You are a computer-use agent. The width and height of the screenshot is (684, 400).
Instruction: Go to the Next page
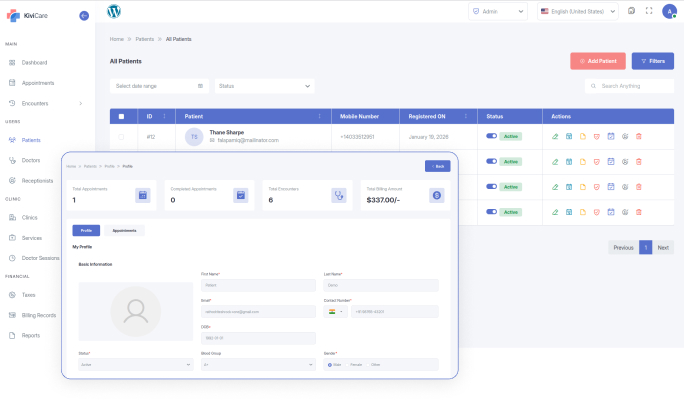tap(663, 248)
